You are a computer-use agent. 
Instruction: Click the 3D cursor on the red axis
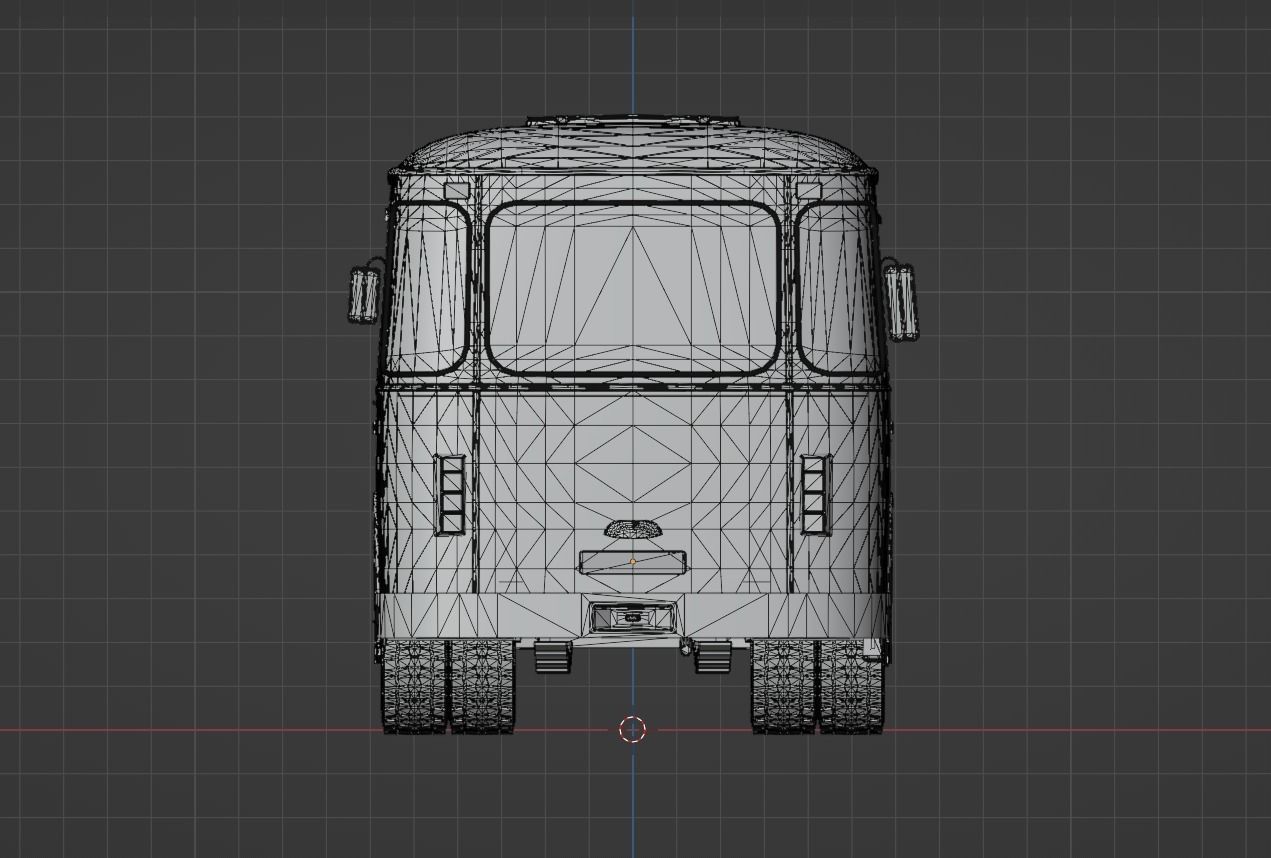pos(633,730)
